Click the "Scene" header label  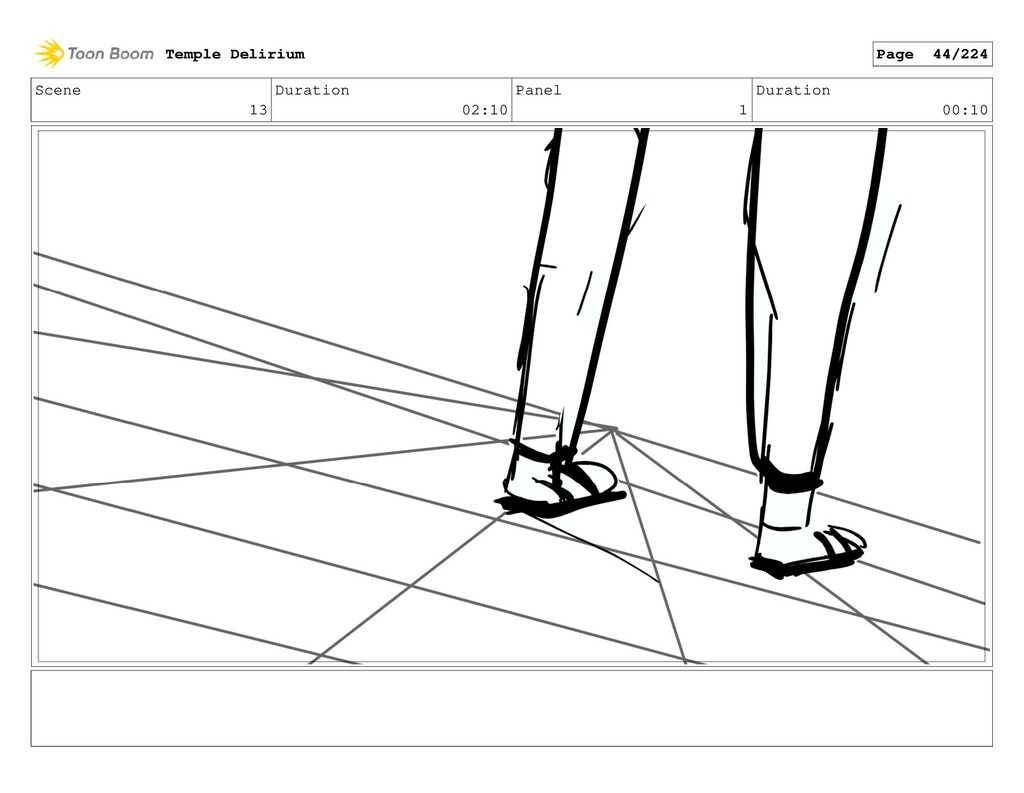point(58,90)
